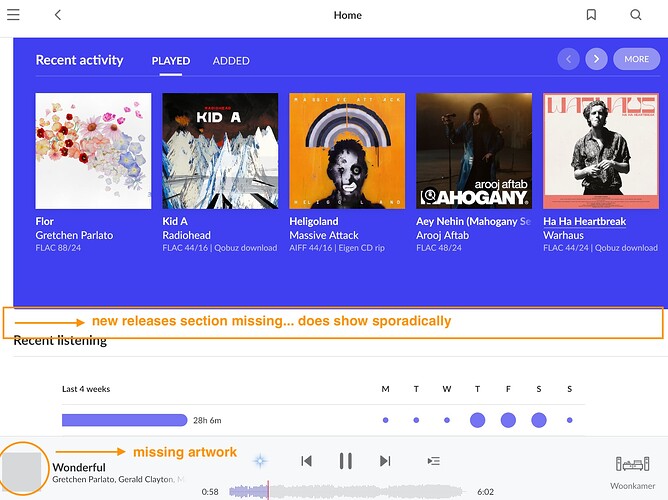Click the 28h 6m listening bar

click(124, 420)
